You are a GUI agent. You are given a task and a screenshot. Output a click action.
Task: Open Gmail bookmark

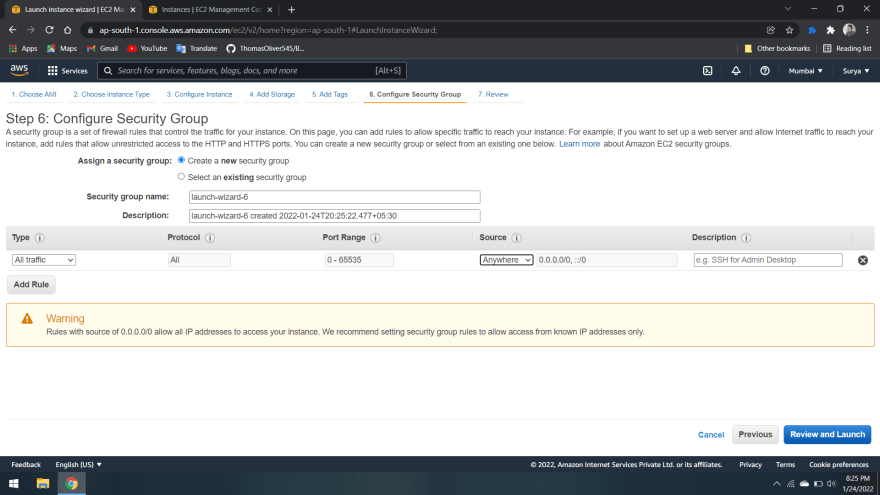click(x=102, y=48)
